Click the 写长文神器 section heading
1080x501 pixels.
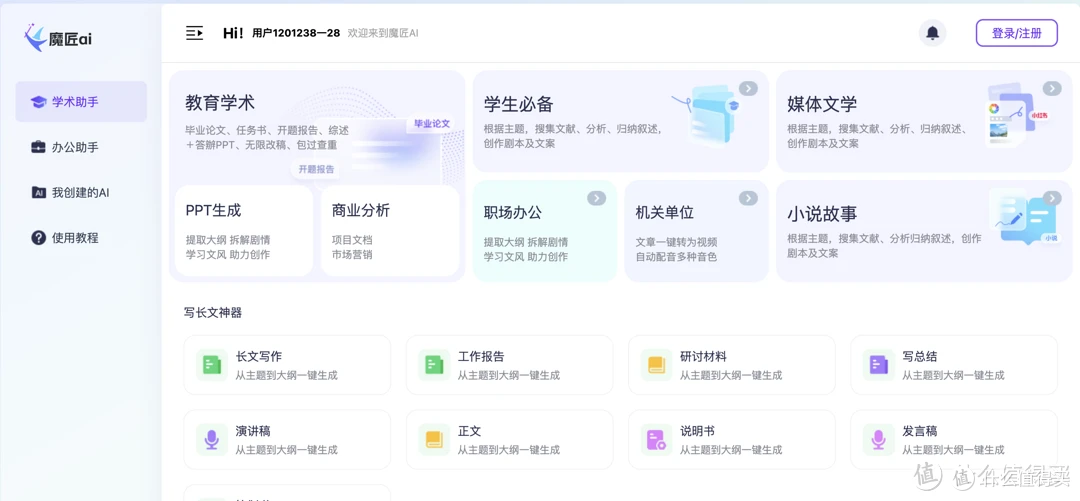click(213, 313)
